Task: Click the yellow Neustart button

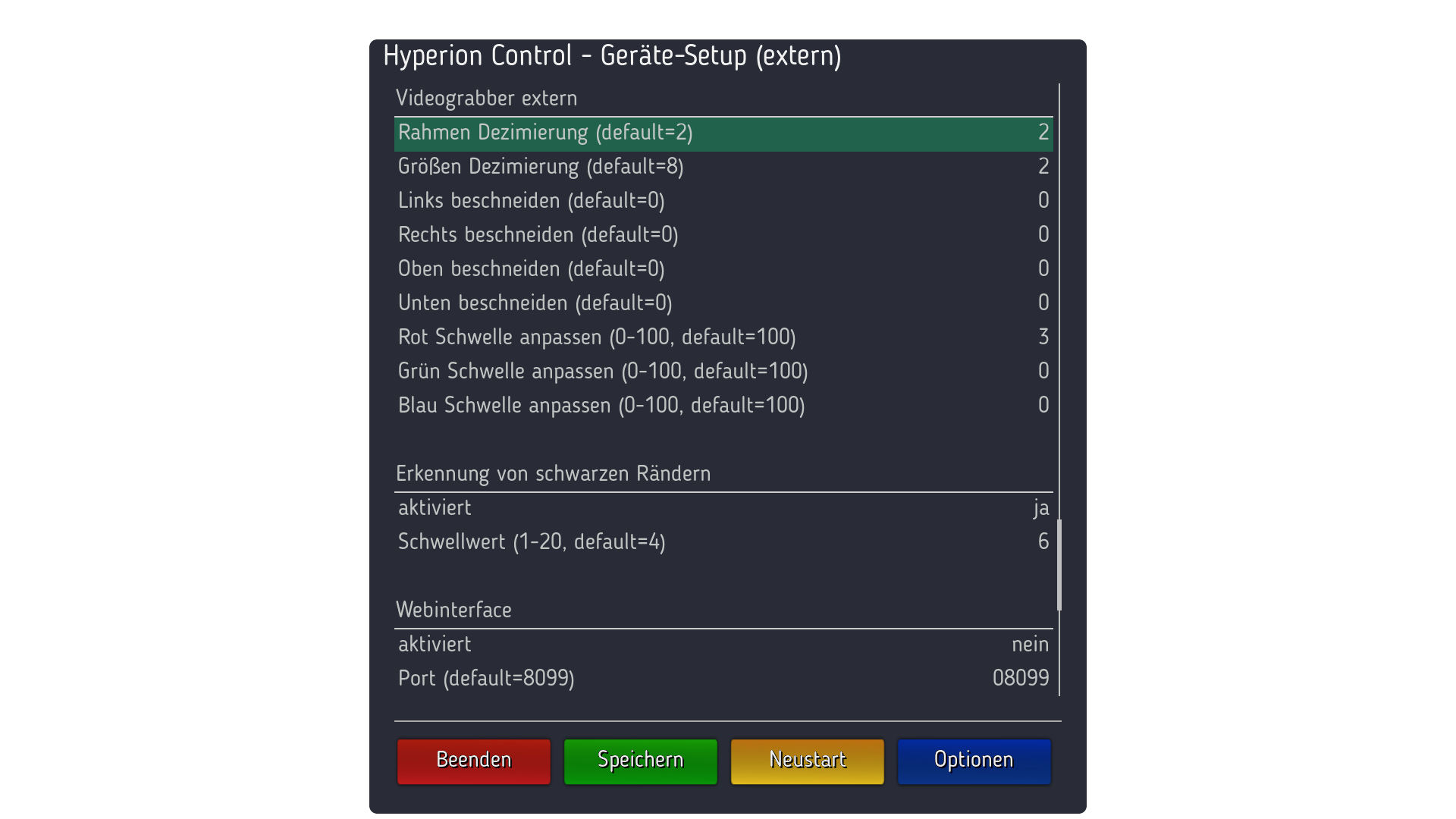Action: coord(807,761)
